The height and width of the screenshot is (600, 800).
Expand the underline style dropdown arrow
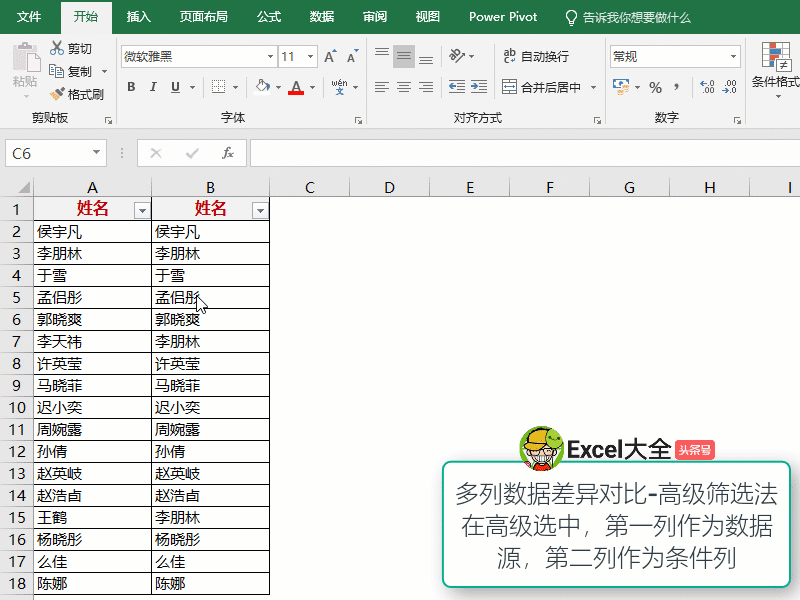[192, 87]
